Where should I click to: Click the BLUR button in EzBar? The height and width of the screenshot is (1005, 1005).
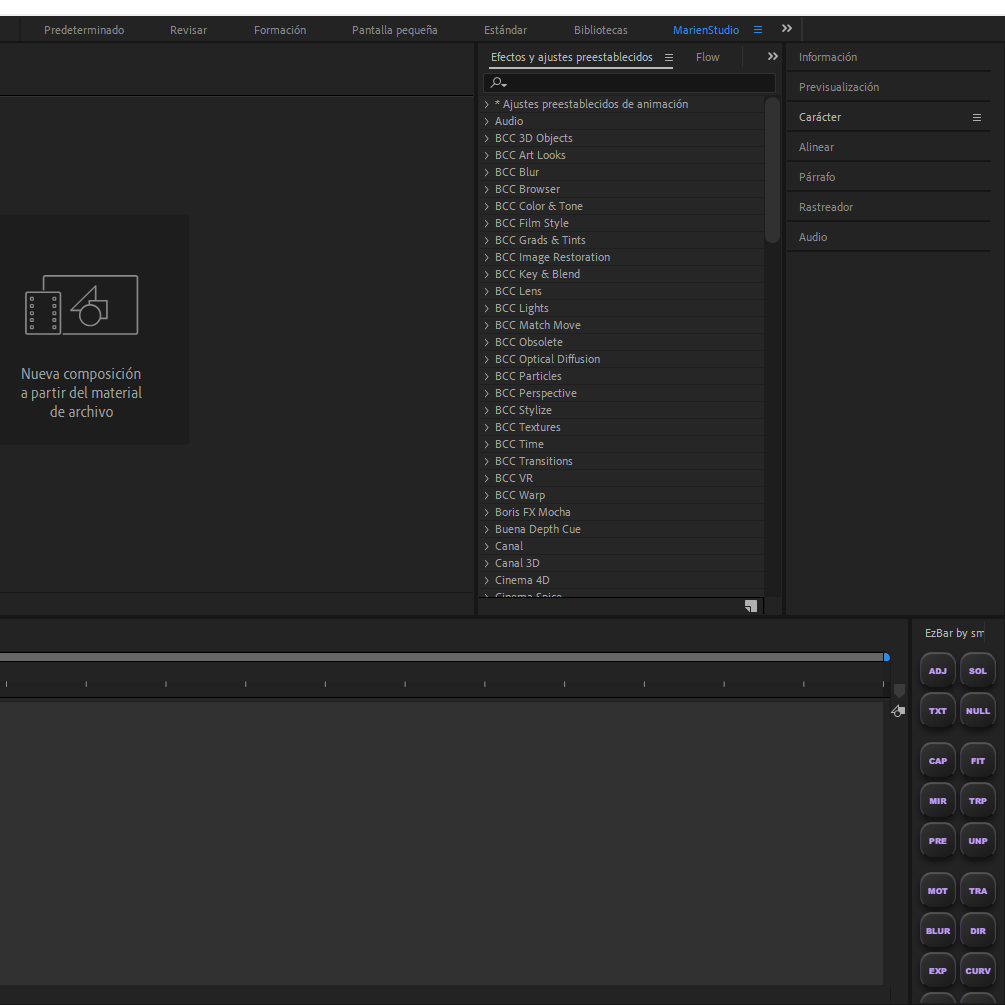click(937, 930)
